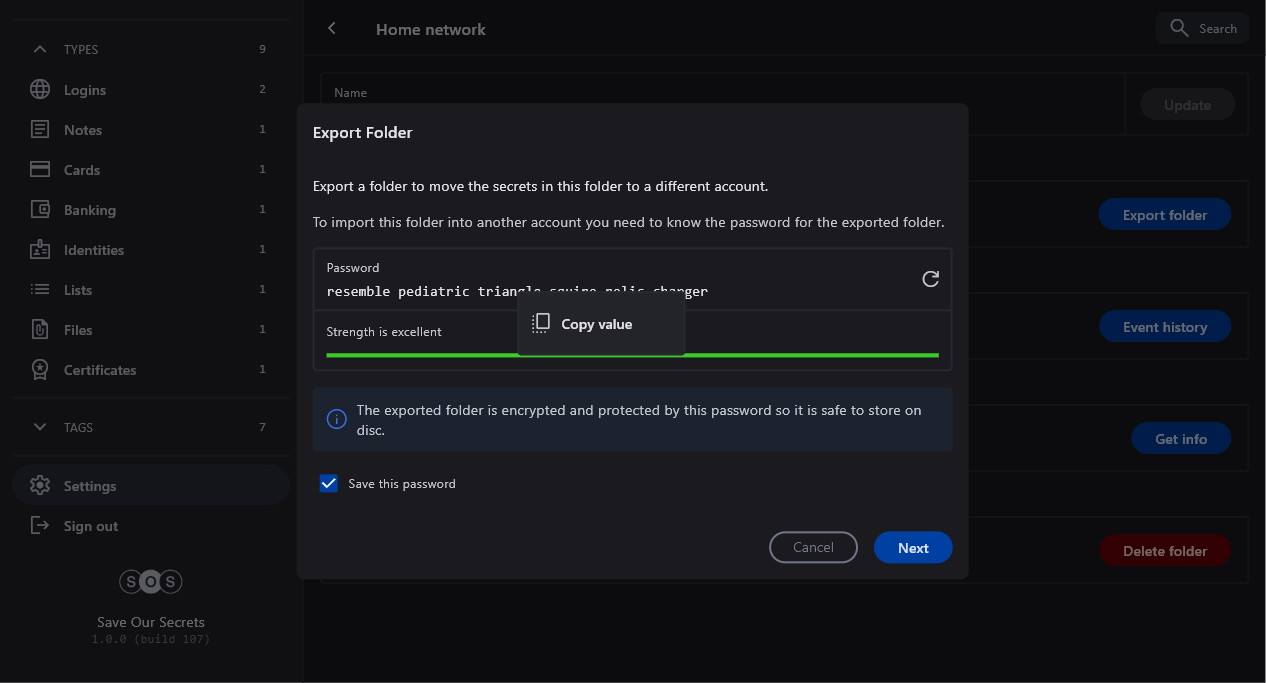Click the regenerate password refresh icon
This screenshot has width=1266, height=683.
click(x=930, y=279)
